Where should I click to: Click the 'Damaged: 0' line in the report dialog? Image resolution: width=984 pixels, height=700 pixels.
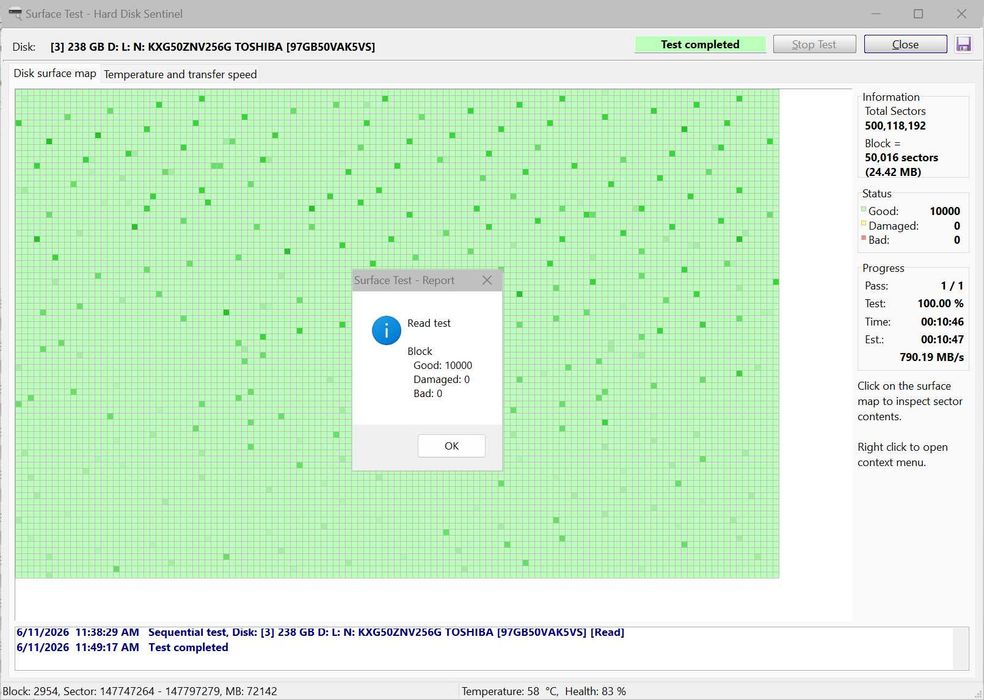[441, 379]
